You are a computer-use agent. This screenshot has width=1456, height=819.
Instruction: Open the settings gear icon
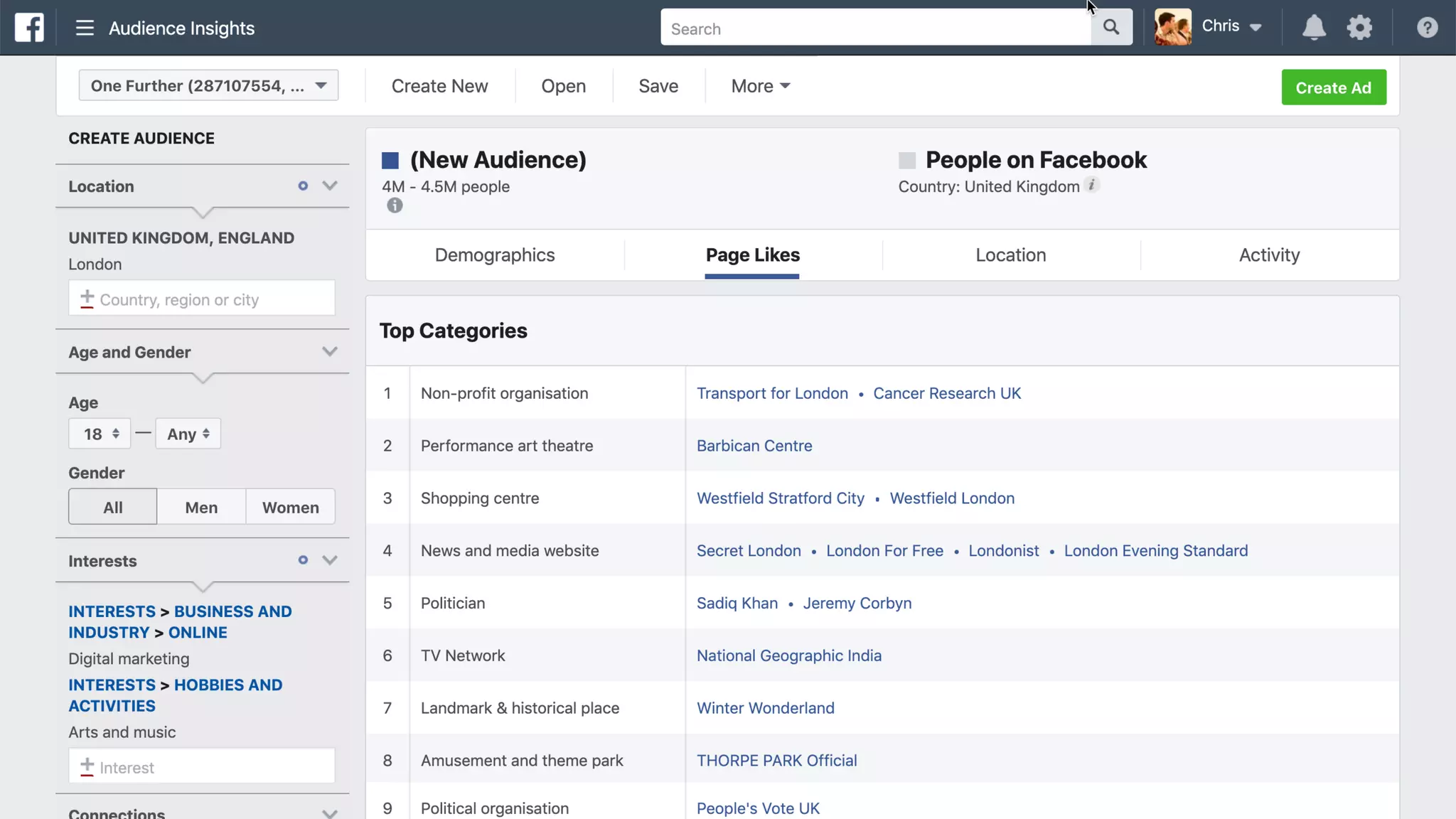pos(1359,28)
